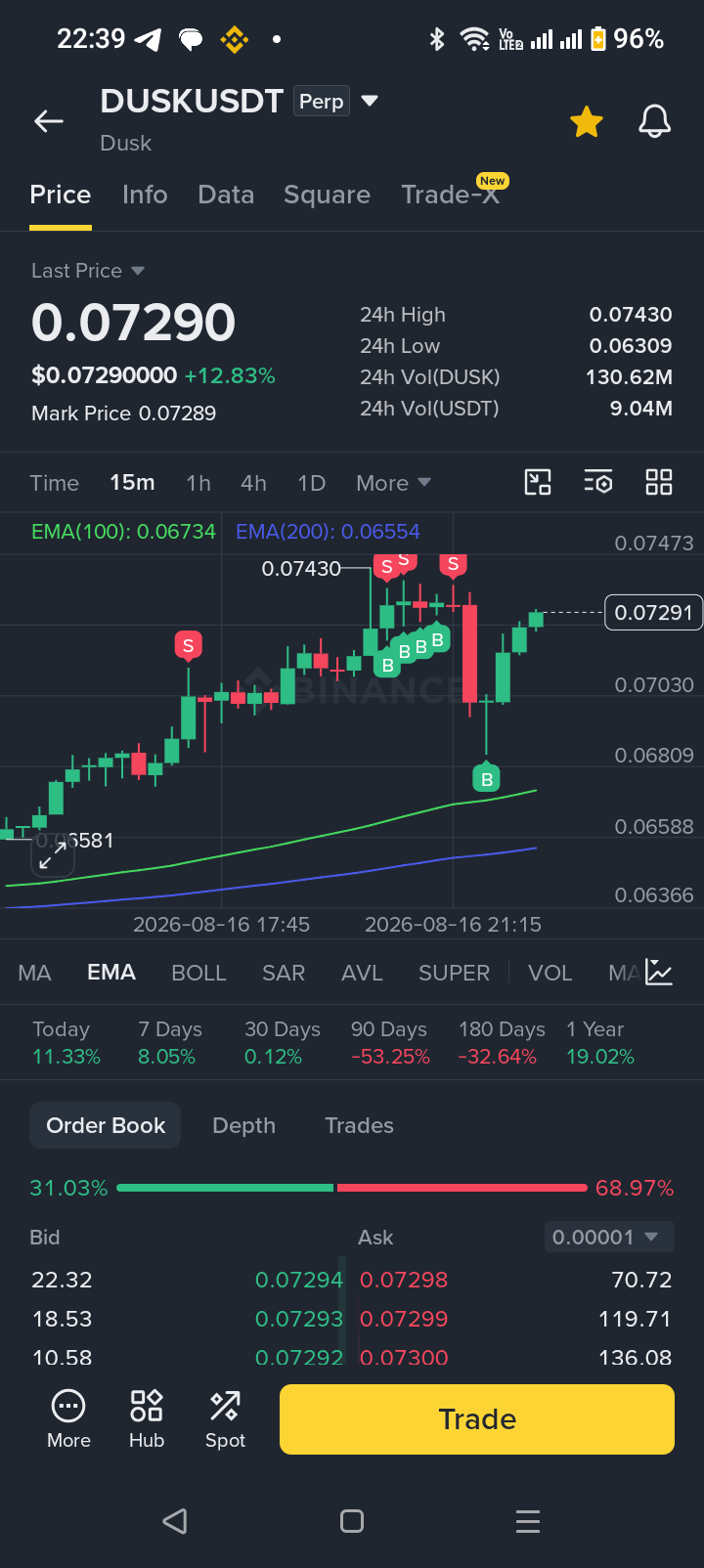Tap the S marker at 0.07030 level
This screenshot has width=704, height=1568.
pyautogui.click(x=188, y=645)
